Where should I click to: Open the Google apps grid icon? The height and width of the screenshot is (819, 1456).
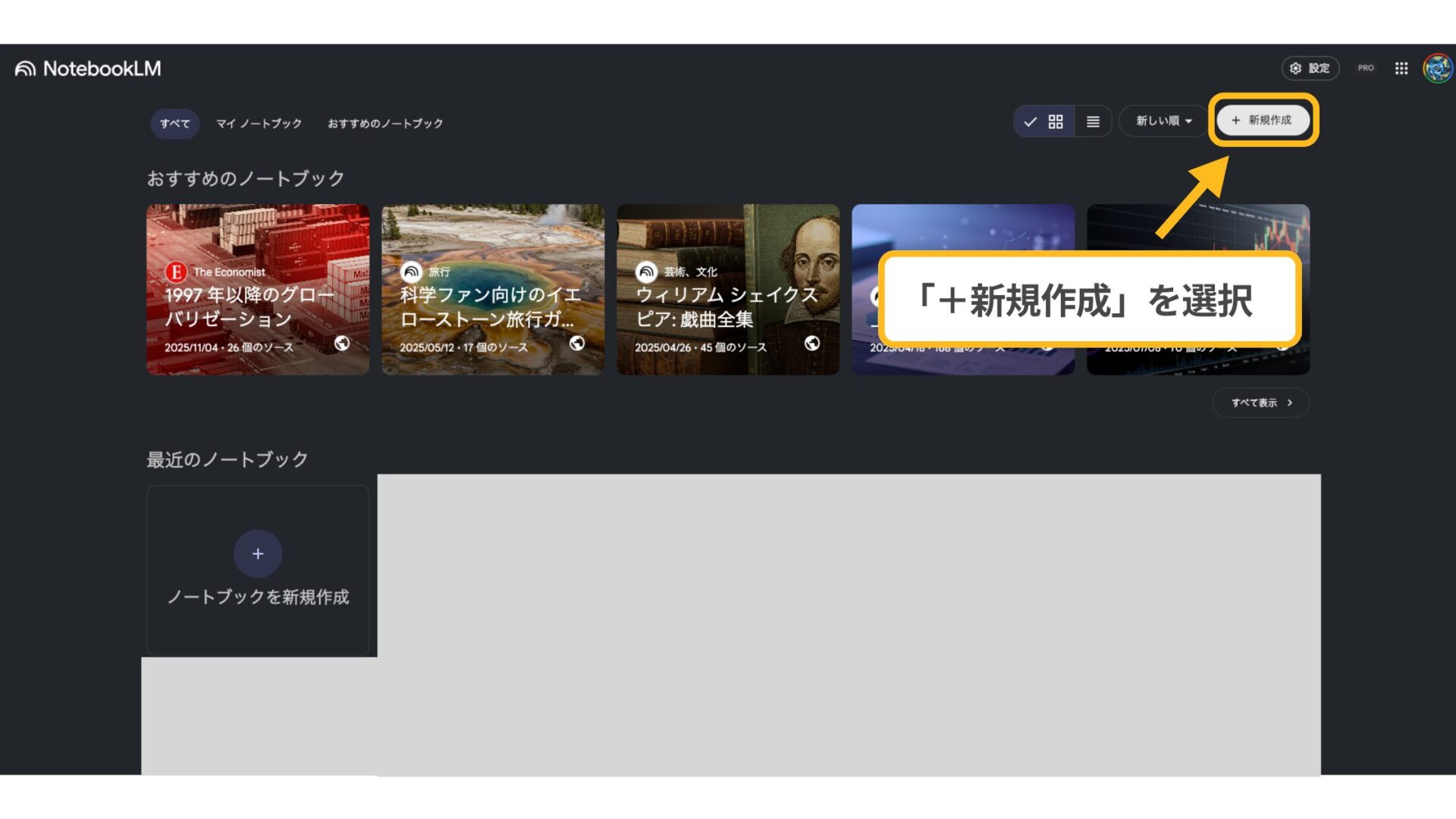(x=1401, y=68)
